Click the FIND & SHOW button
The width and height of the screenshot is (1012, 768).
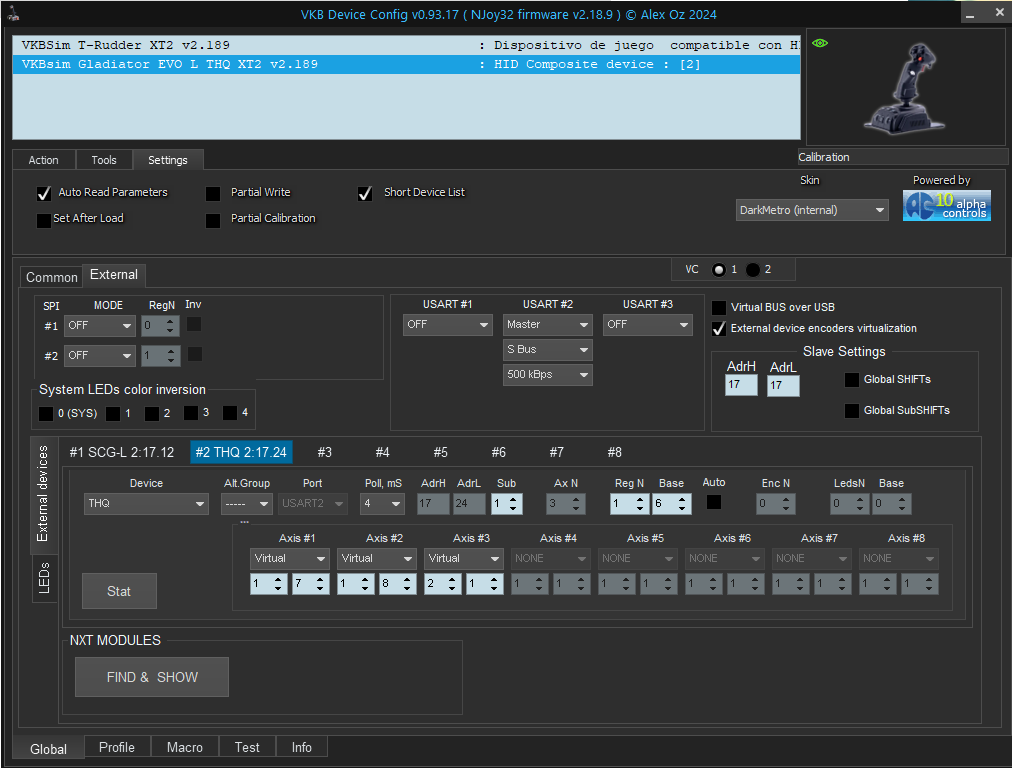tap(152, 678)
